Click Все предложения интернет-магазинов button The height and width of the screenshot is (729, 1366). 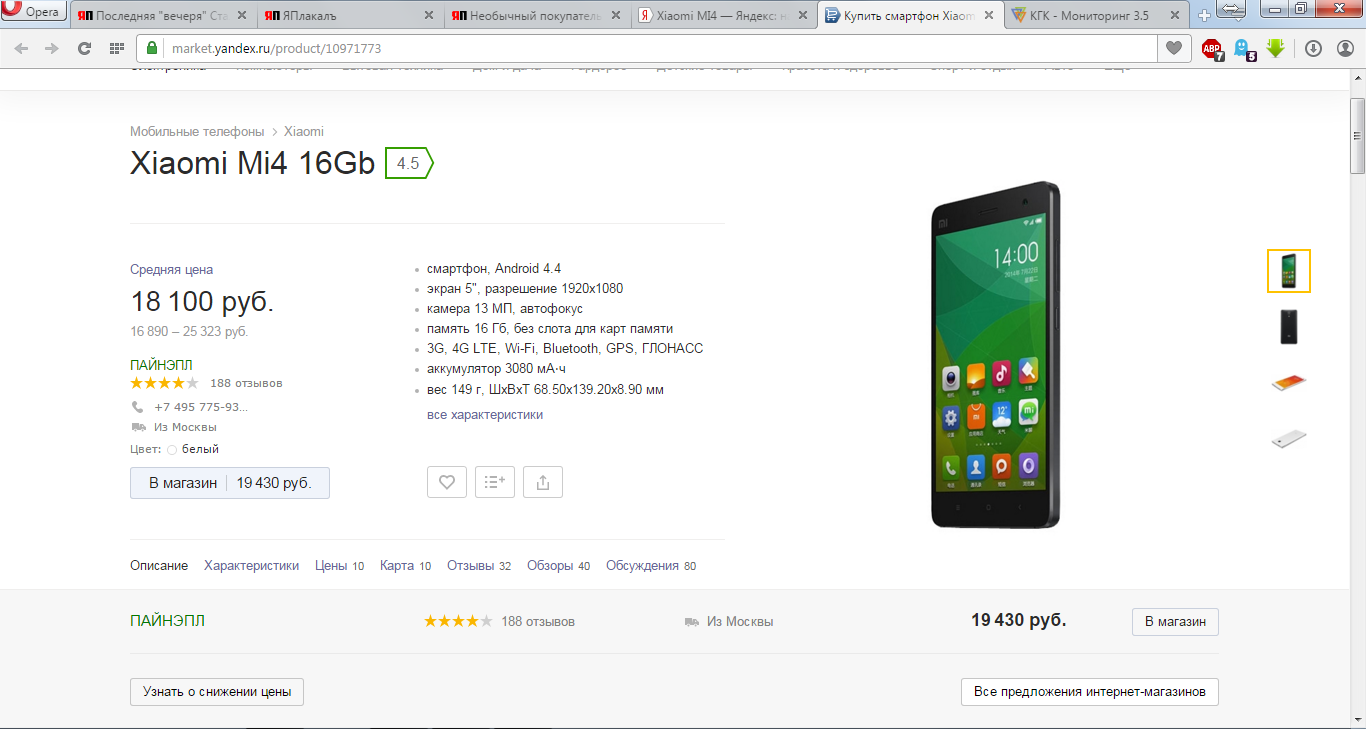pyautogui.click(x=1090, y=692)
